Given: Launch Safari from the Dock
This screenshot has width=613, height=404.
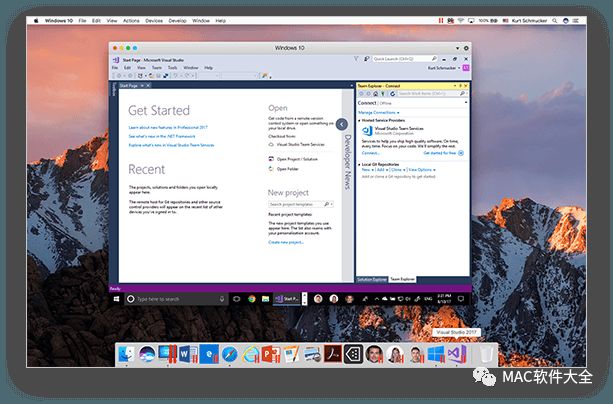Looking at the screenshot, I should click(230, 354).
